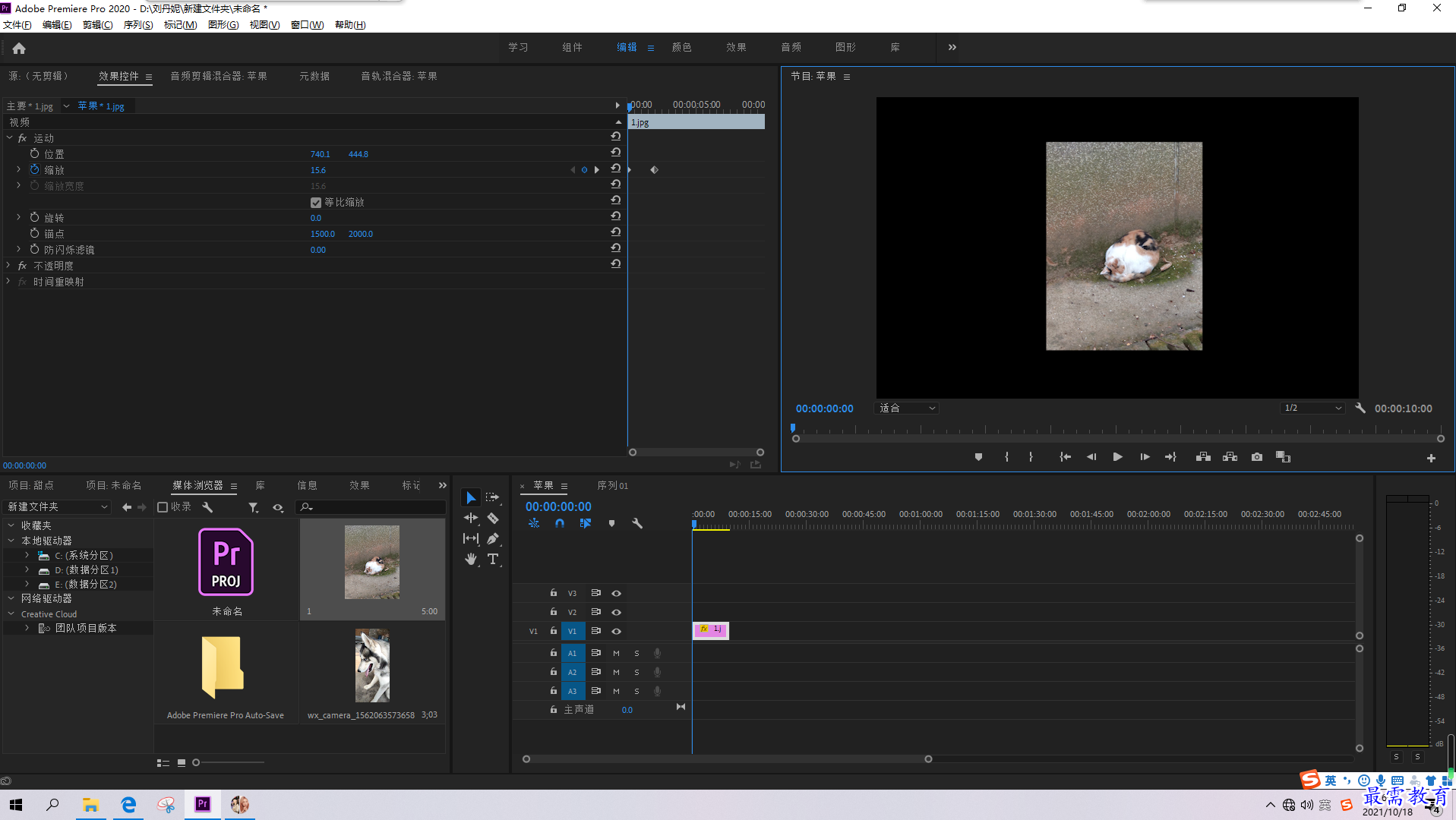Select the Ripple Edit tool

tap(471, 518)
